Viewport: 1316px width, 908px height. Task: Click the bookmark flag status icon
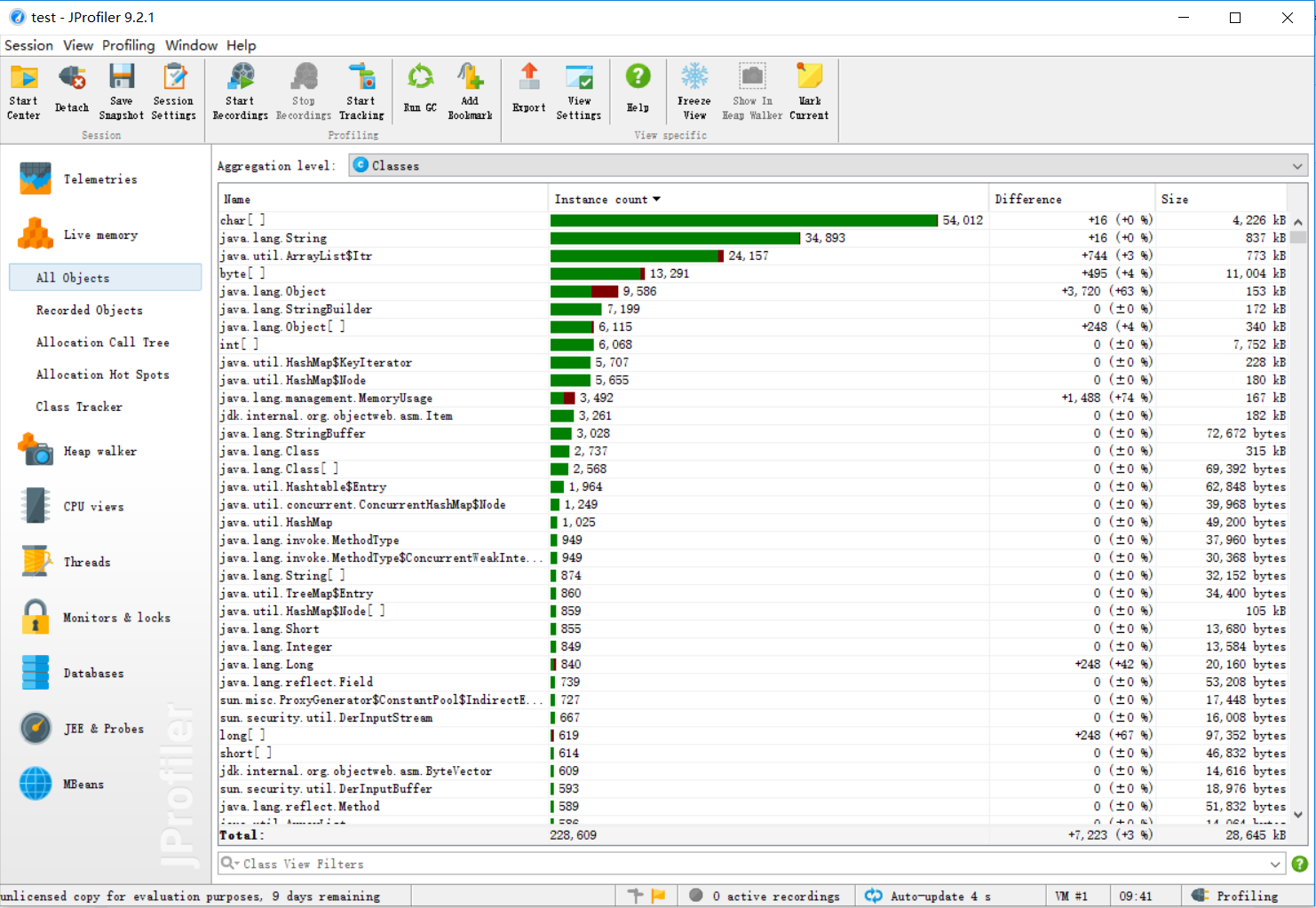point(658,896)
